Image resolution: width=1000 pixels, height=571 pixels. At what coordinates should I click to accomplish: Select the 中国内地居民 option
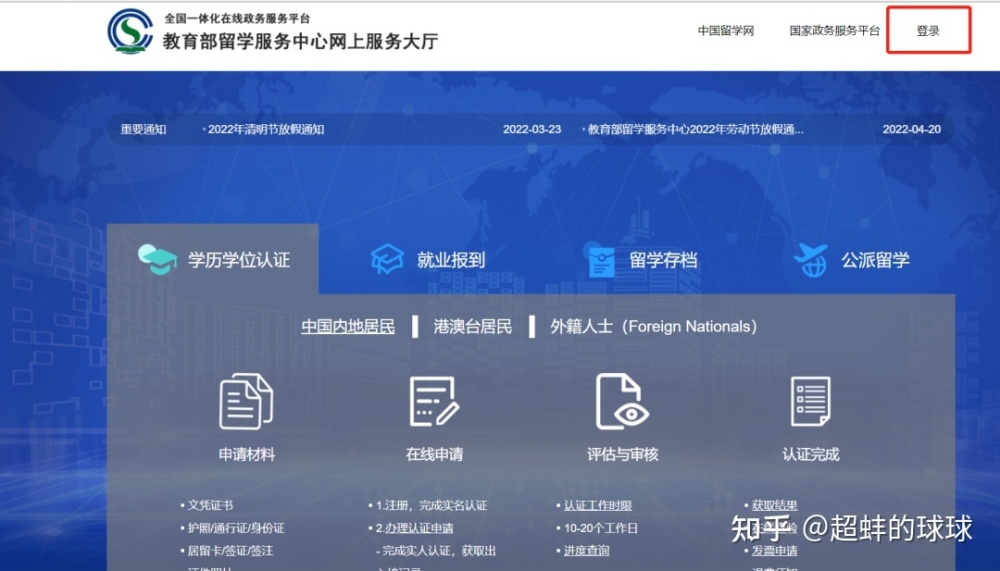tap(348, 327)
